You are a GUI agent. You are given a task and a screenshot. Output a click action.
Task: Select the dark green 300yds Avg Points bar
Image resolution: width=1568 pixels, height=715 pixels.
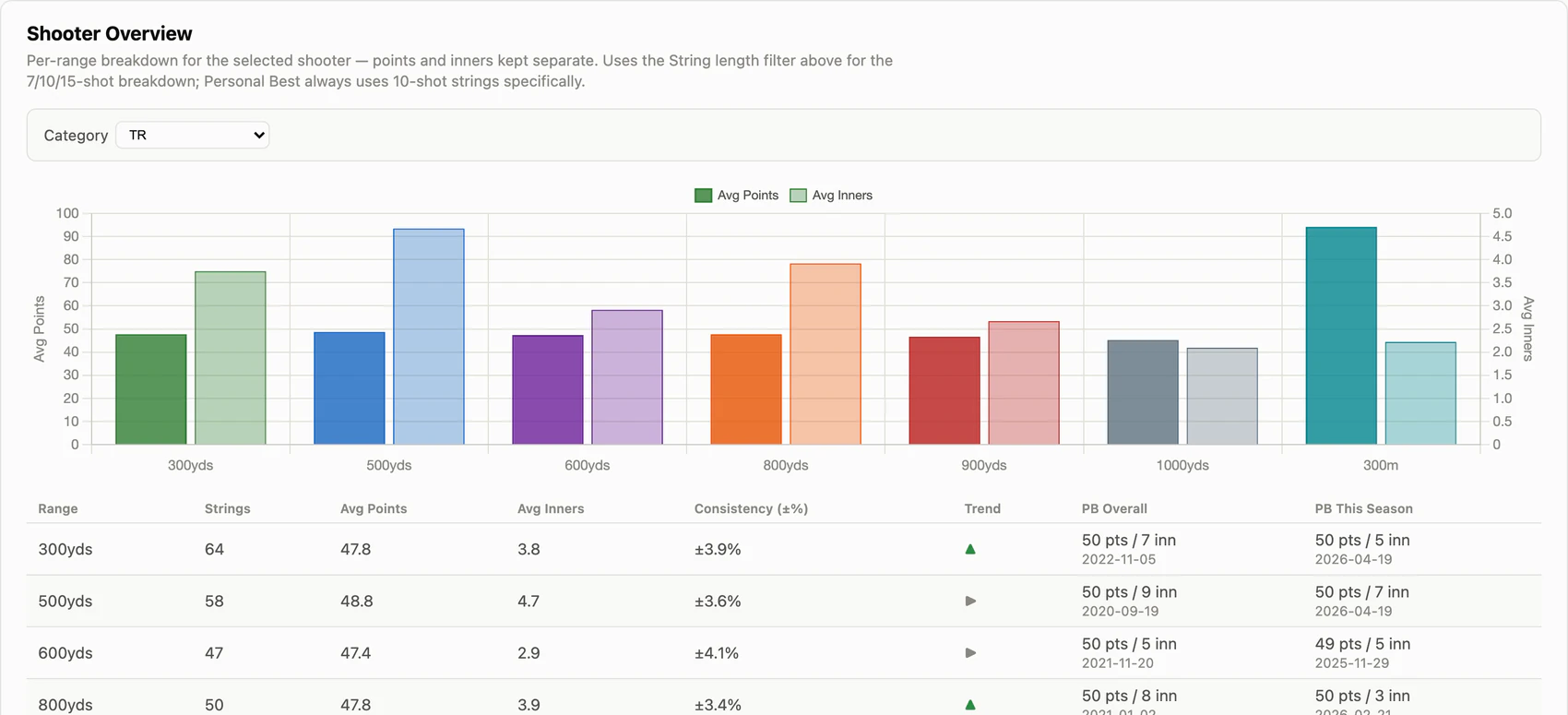pos(151,389)
